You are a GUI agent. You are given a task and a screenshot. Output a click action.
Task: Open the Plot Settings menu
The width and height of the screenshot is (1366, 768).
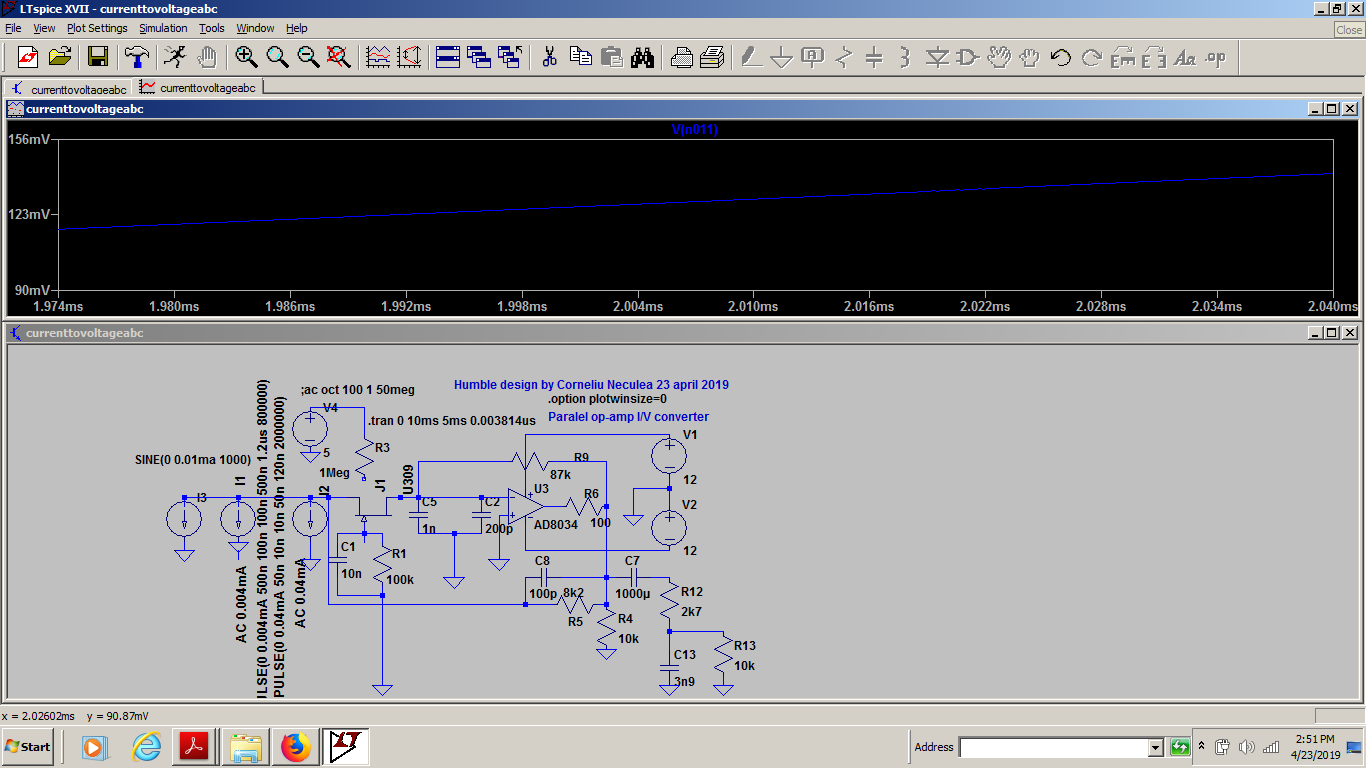[x=97, y=28]
